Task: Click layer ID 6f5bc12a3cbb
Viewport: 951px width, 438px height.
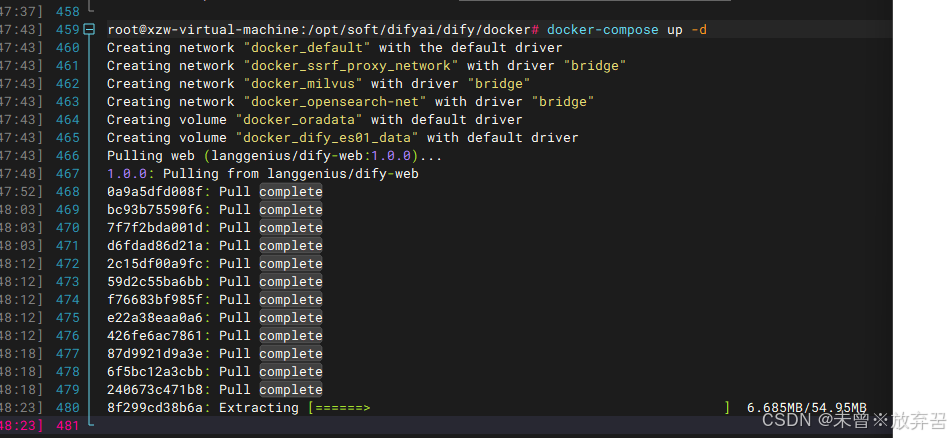Action: [x=155, y=372]
